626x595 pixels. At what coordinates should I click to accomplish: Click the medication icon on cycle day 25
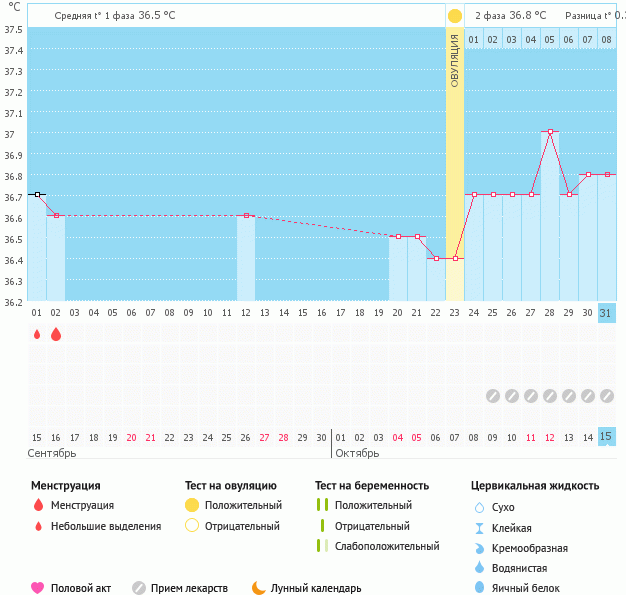492,396
